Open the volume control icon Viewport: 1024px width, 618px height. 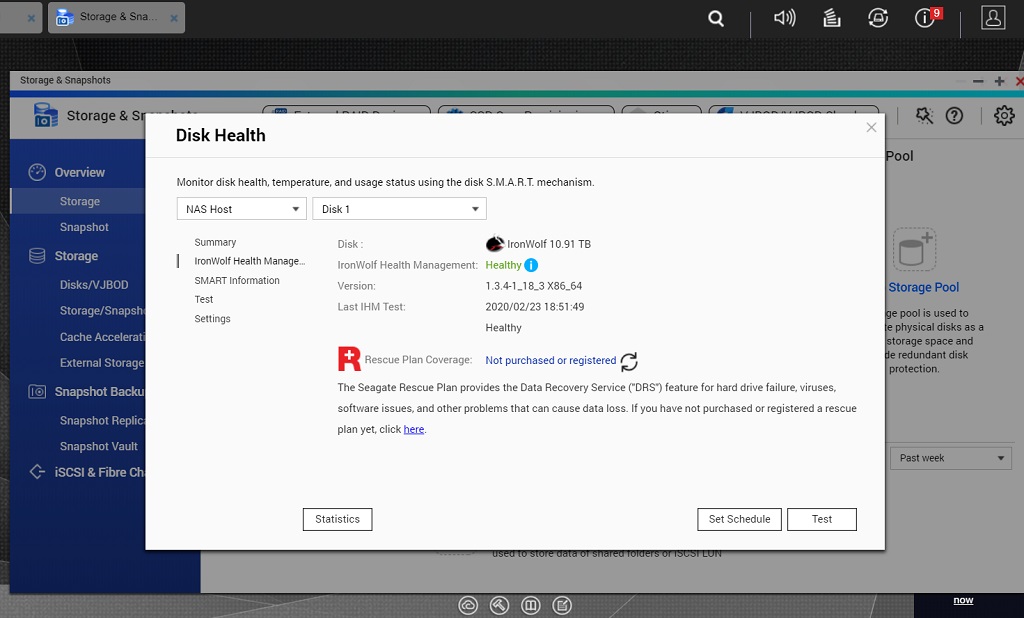click(x=784, y=18)
